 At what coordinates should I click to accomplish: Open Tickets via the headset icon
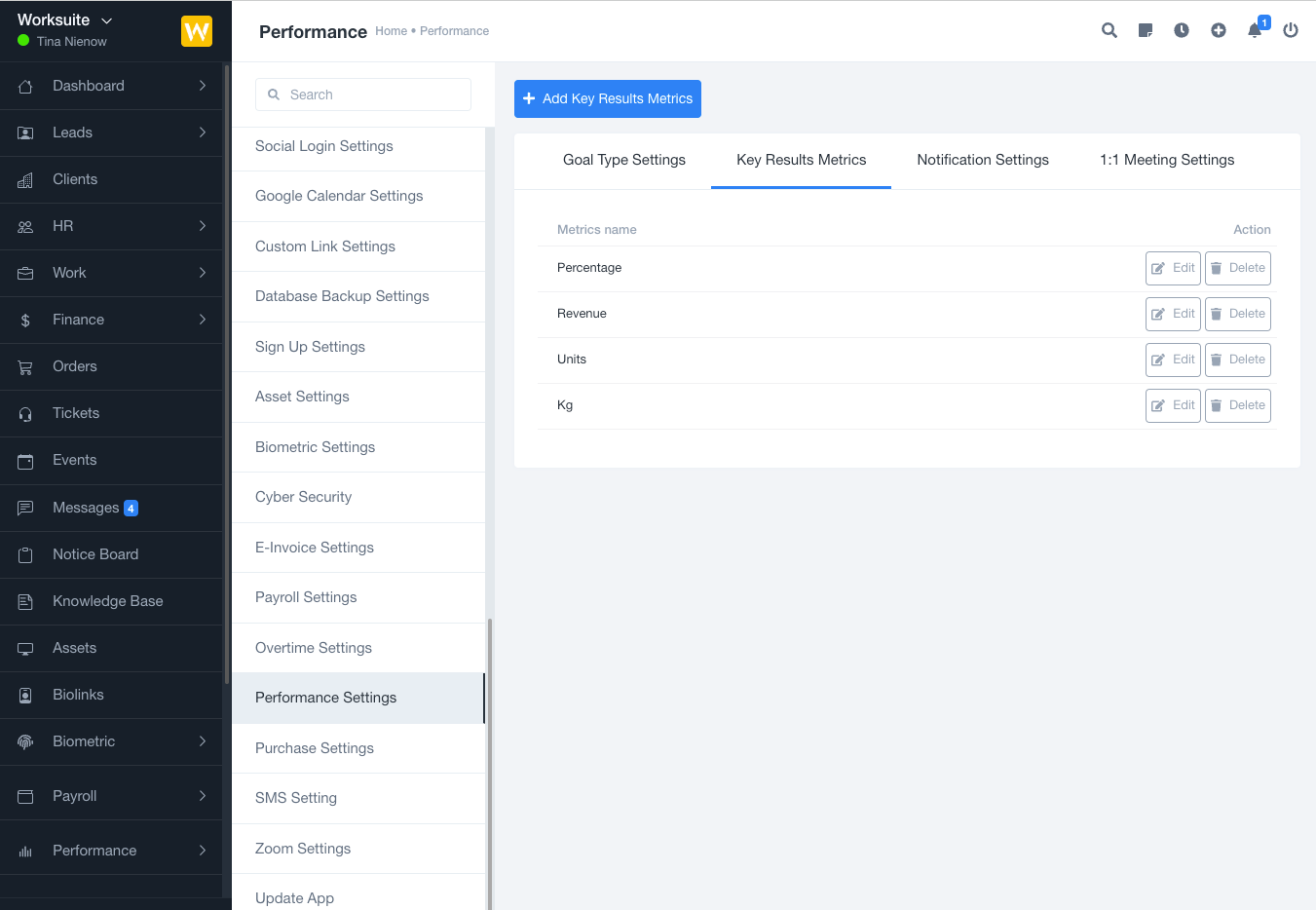[x=25, y=414]
